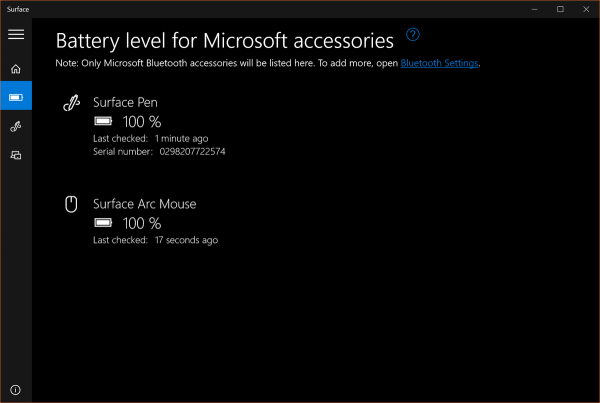Image resolution: width=600 pixels, height=403 pixels.
Task: Maximize the Surface app window
Action: click(559, 8)
